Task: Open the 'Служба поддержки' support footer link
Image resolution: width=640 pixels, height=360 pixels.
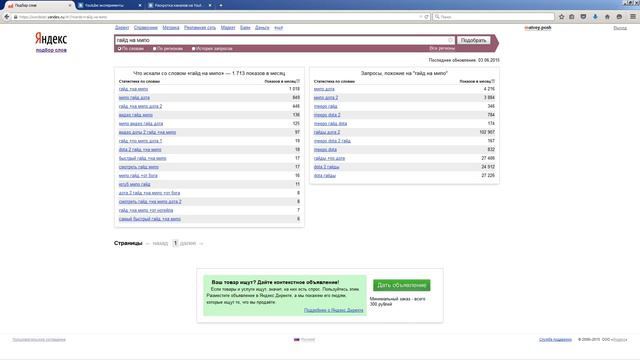Action: click(555, 340)
